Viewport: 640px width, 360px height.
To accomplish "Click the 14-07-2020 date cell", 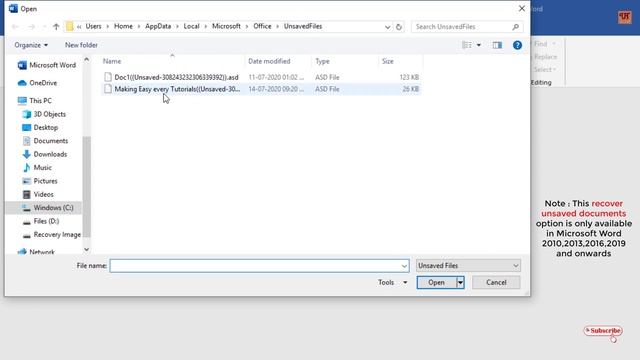I will click(276, 89).
